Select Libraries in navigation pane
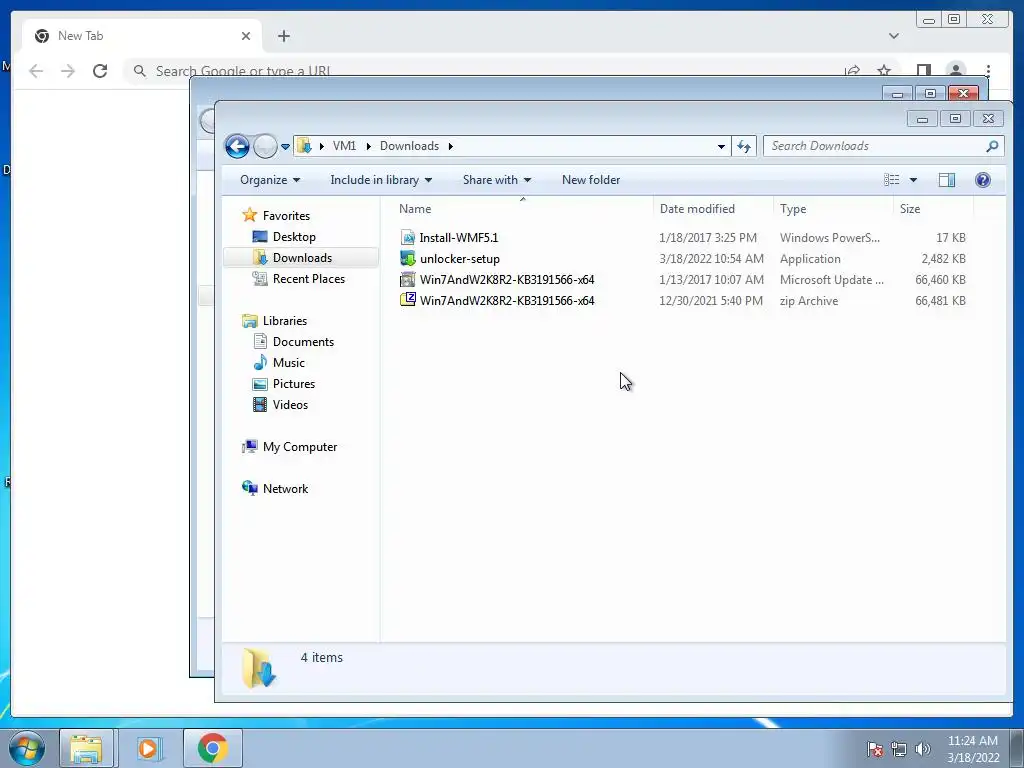 click(285, 321)
